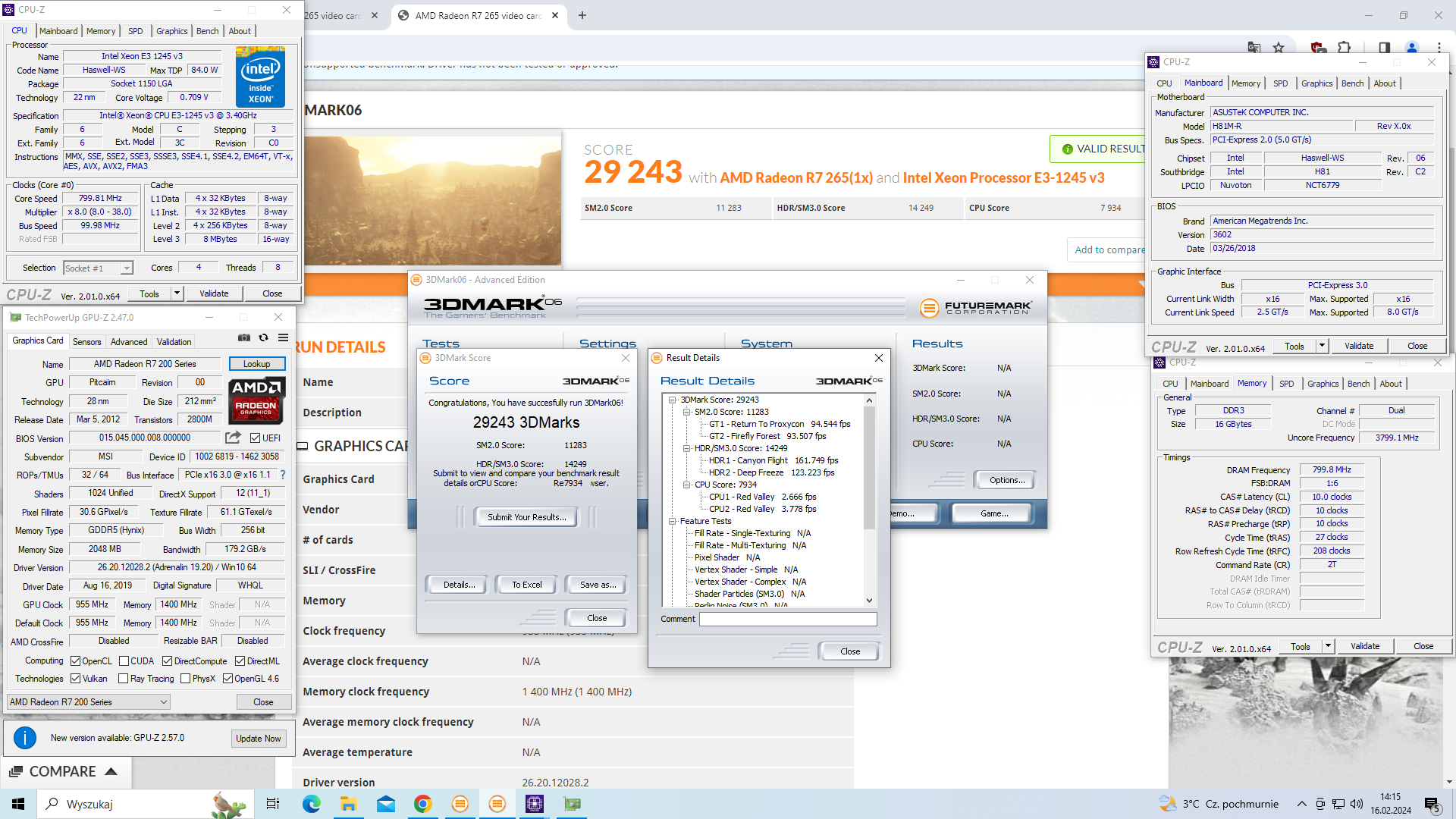
Task: Toggle the UEFI checkbox
Action: click(255, 438)
